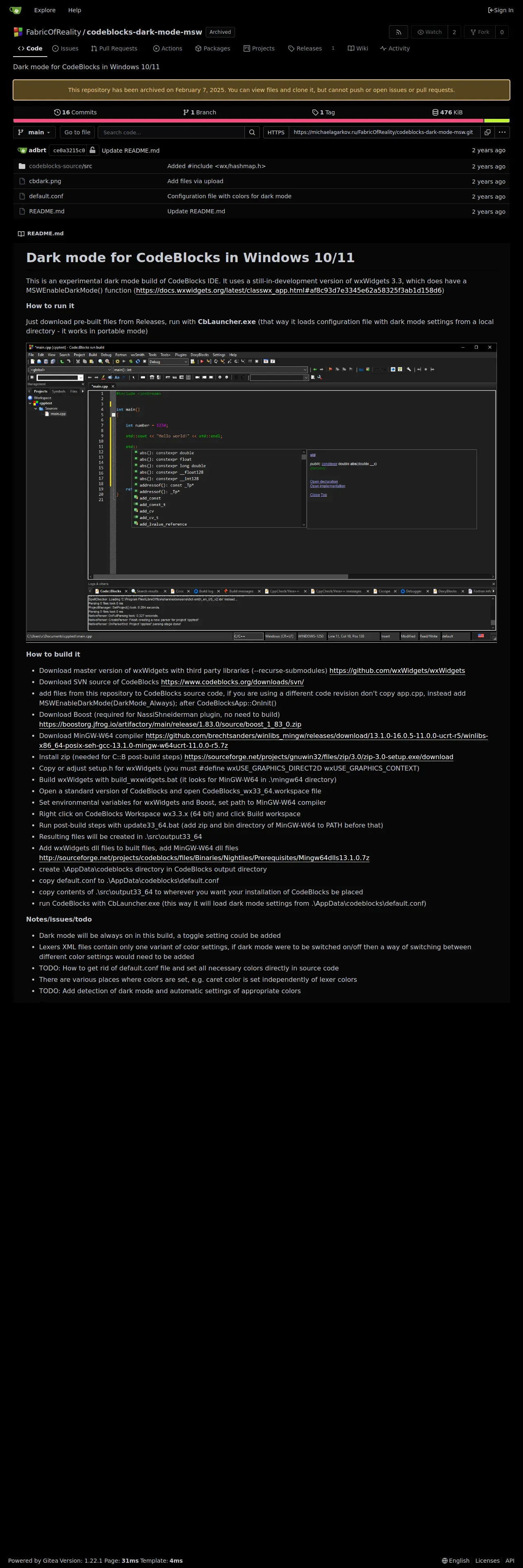Open the more clone options ellipsis
This screenshot has width=523, height=1568.
click(x=502, y=132)
